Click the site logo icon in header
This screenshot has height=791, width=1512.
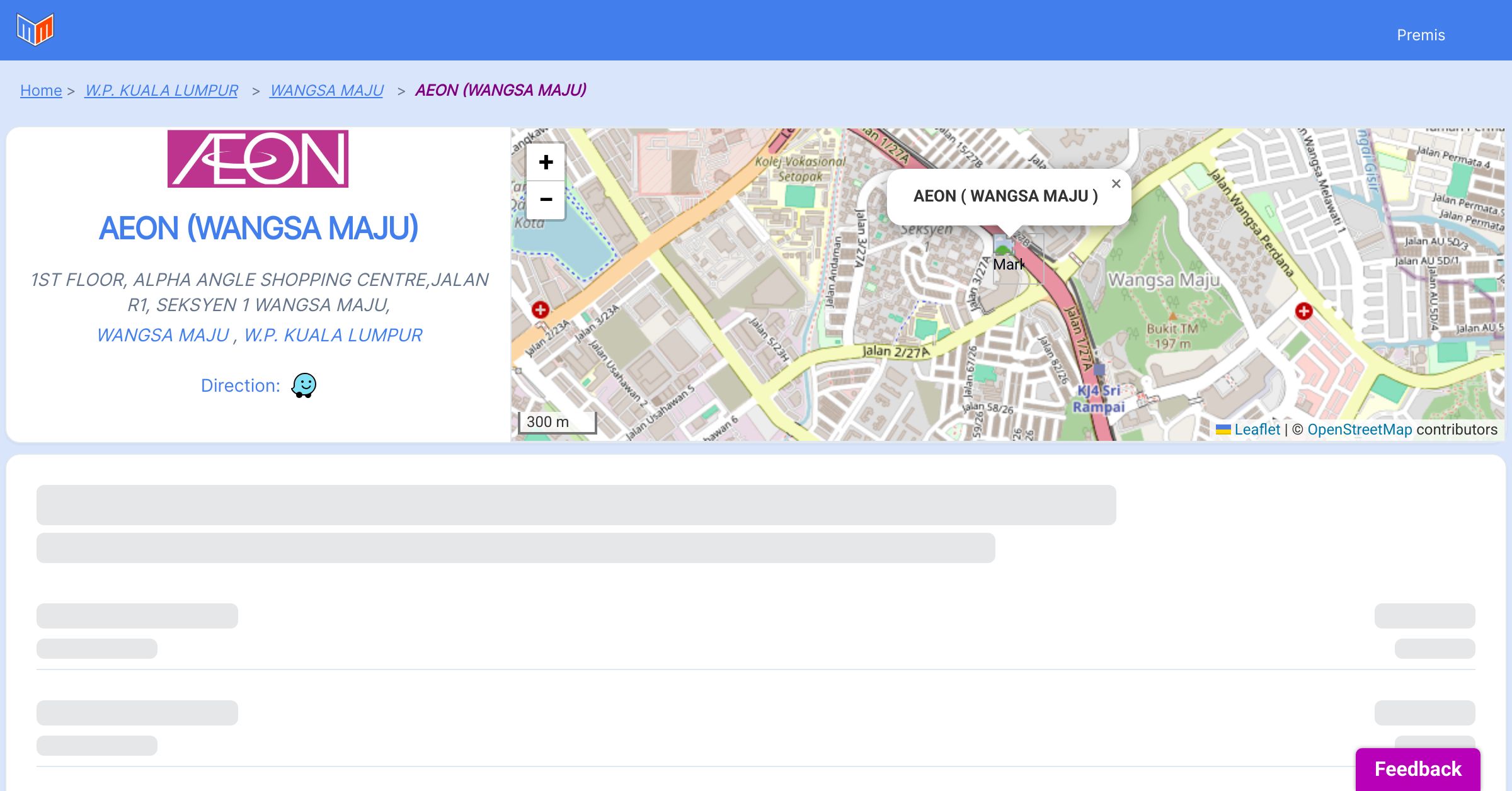(35, 30)
